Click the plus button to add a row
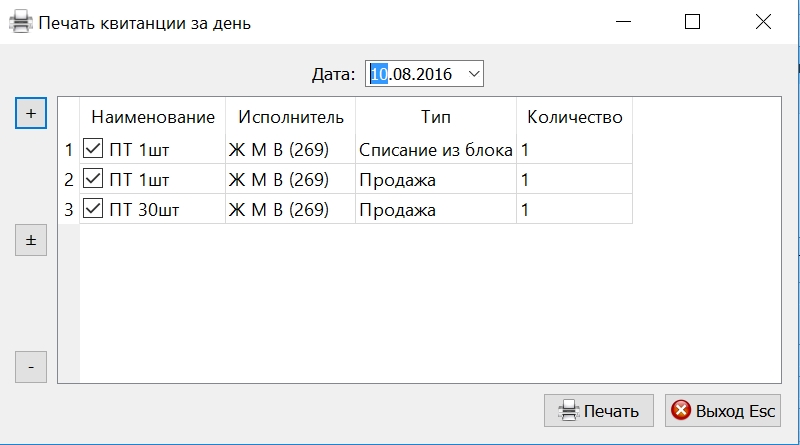The width and height of the screenshot is (800, 445). [x=31, y=113]
